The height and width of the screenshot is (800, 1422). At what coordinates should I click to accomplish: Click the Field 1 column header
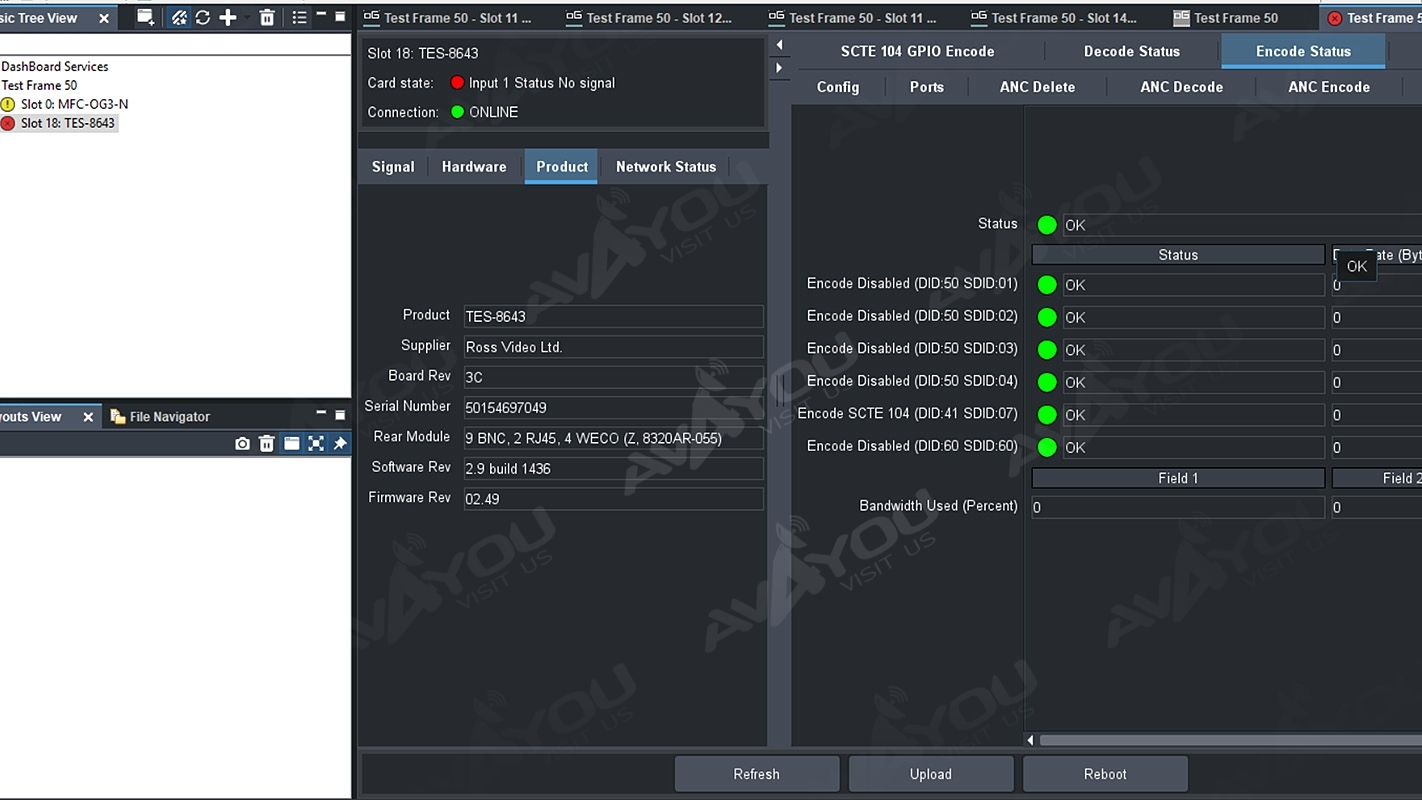tap(1178, 478)
